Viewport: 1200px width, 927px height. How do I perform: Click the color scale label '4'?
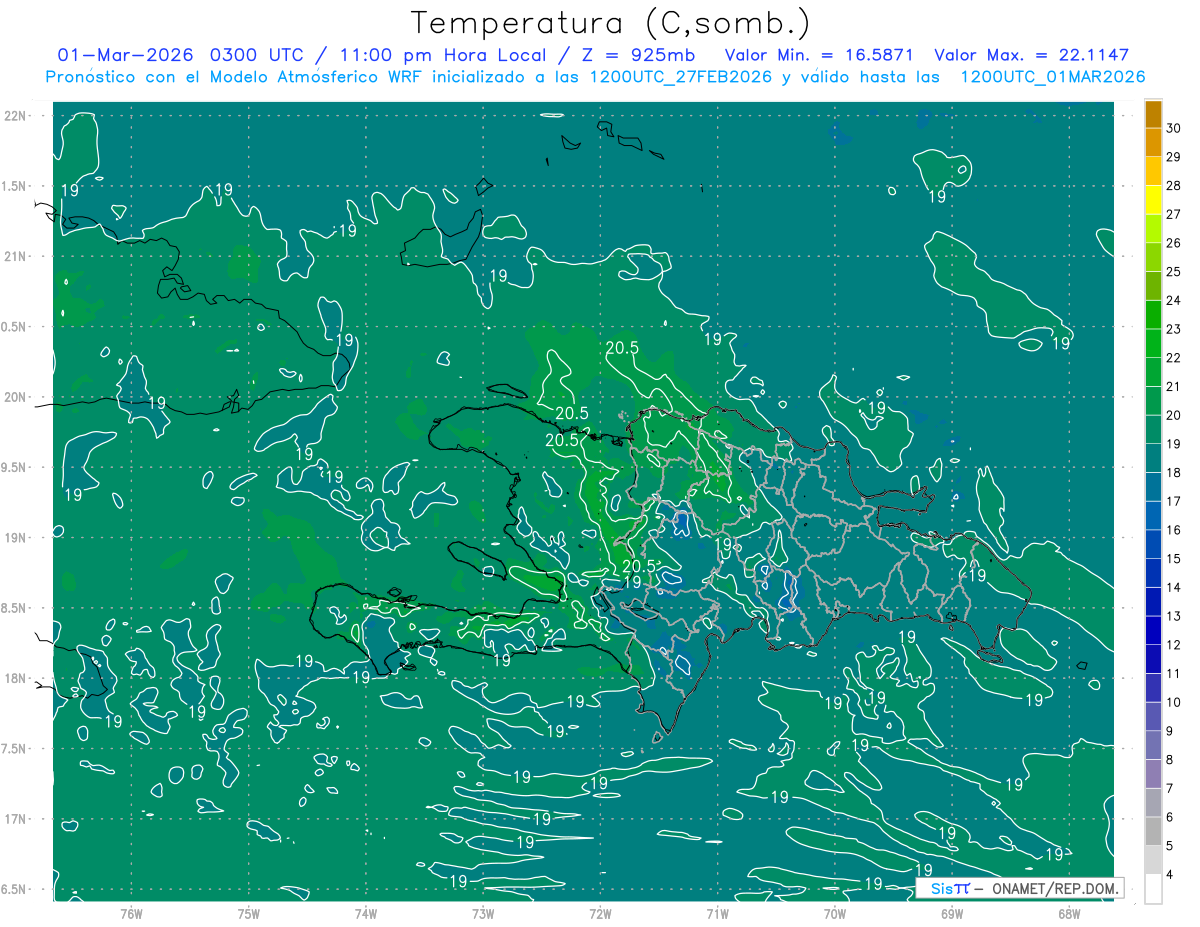(1170, 875)
